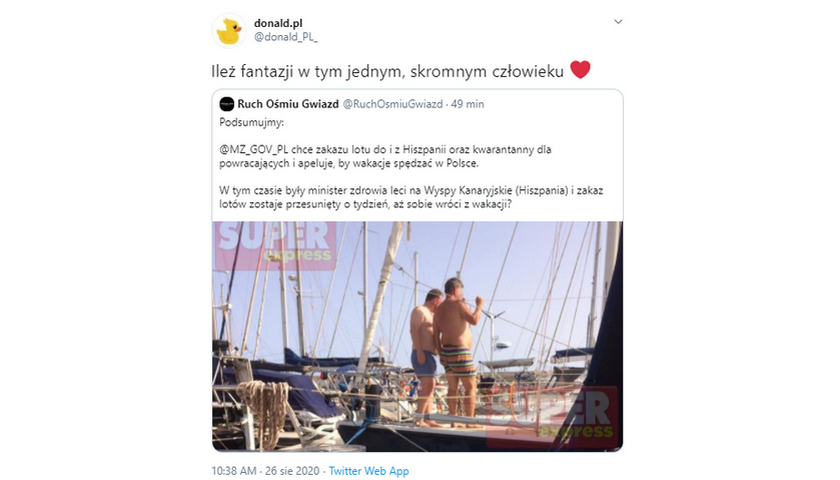Click the Super Express watermark bottom-right of photo

tap(552, 417)
